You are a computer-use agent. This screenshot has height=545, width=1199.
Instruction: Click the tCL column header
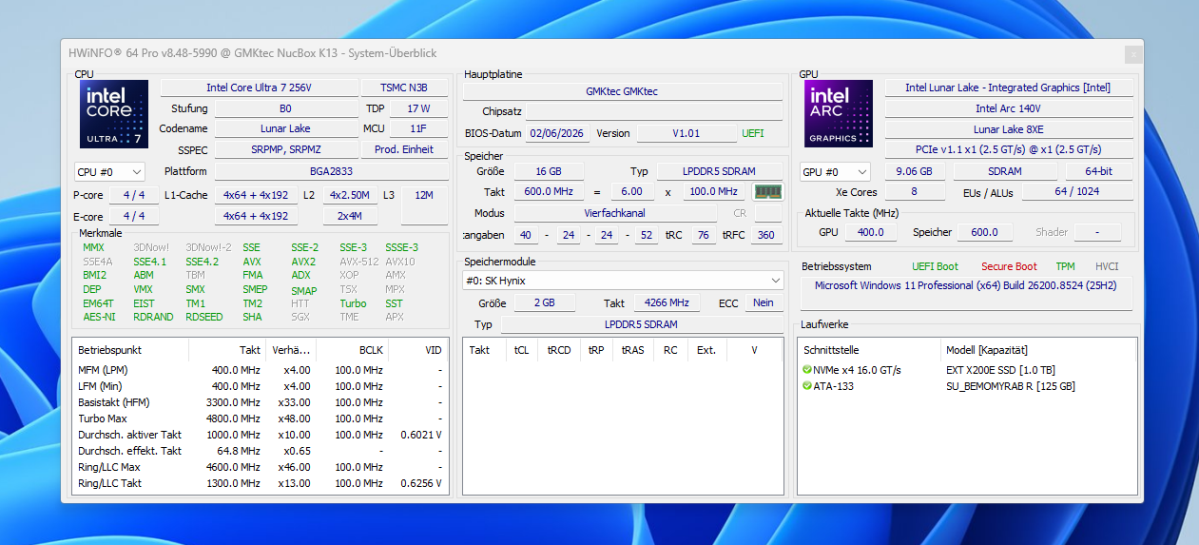[x=522, y=350]
